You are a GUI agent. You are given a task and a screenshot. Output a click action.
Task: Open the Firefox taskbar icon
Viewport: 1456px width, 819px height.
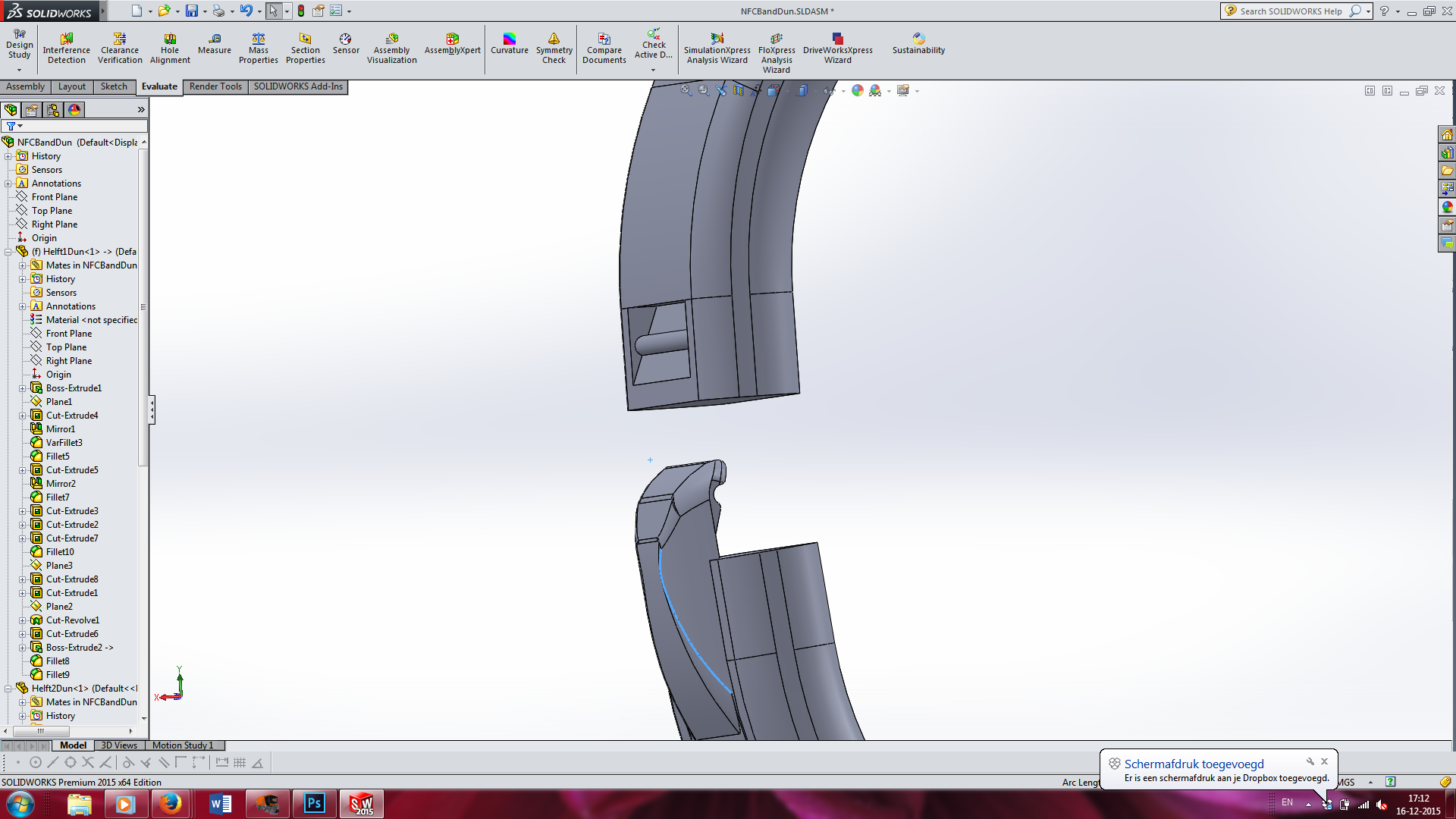click(x=171, y=804)
